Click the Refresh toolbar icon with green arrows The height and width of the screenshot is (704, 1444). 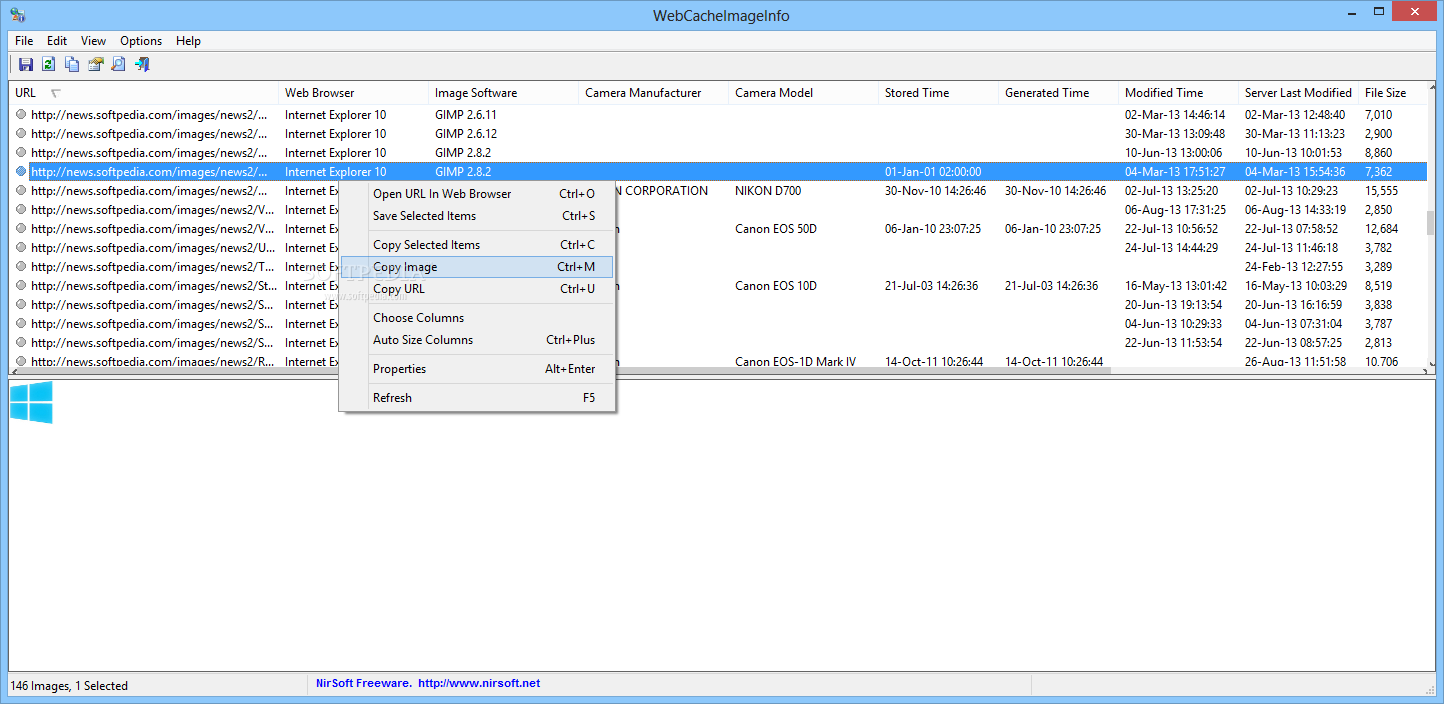(x=49, y=65)
